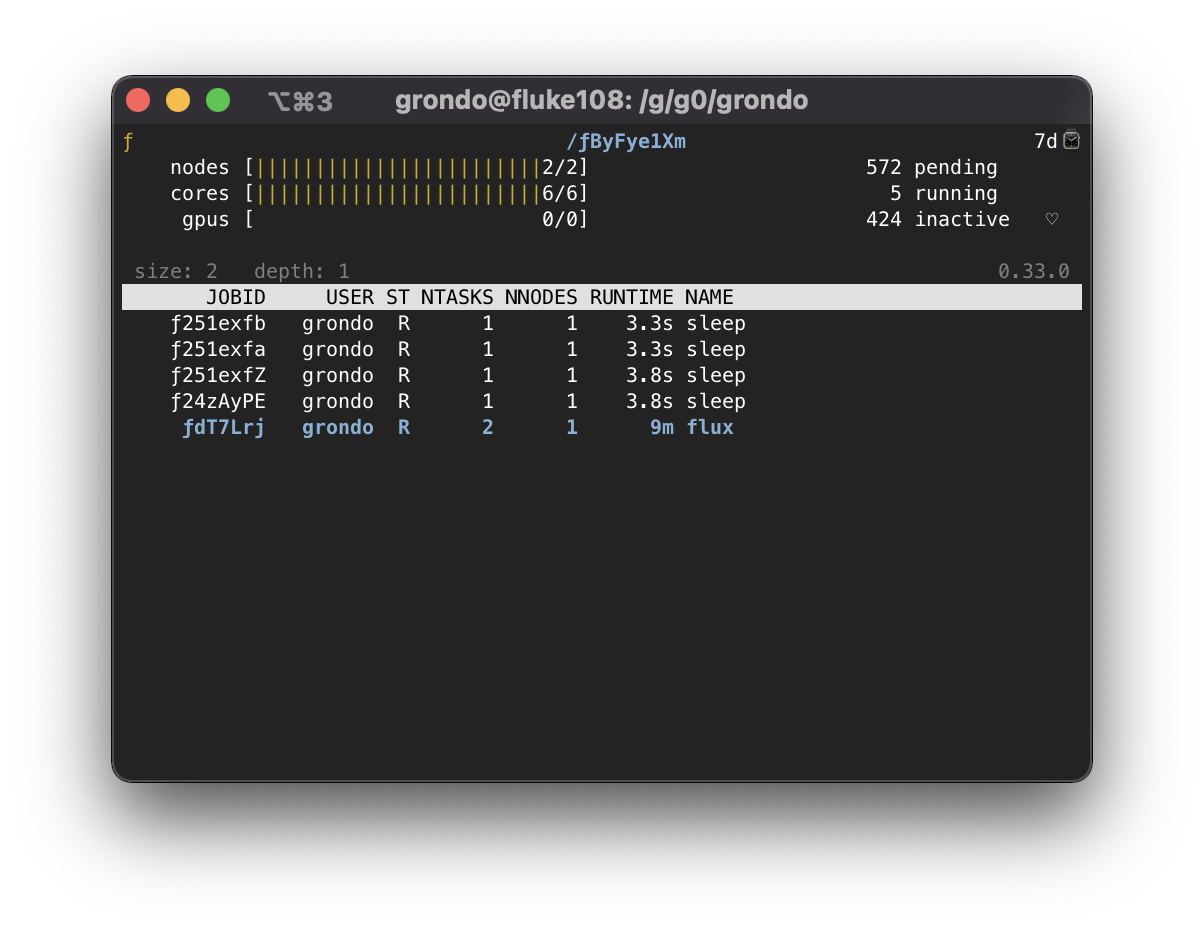The height and width of the screenshot is (930, 1204).
Task: Click the JOBID column header
Action: tap(236, 297)
